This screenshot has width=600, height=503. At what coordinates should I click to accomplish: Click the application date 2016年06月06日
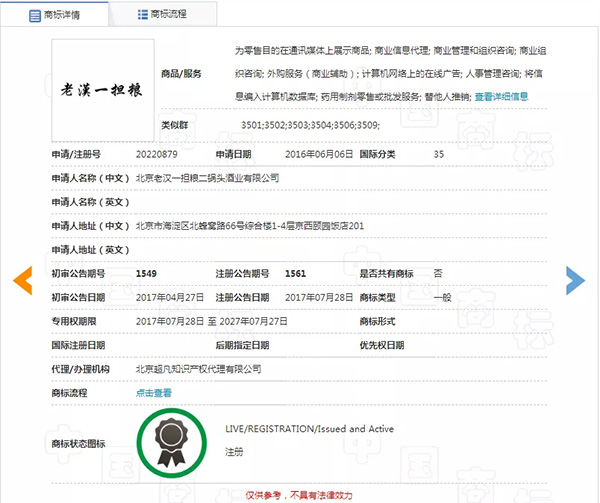[319, 154]
